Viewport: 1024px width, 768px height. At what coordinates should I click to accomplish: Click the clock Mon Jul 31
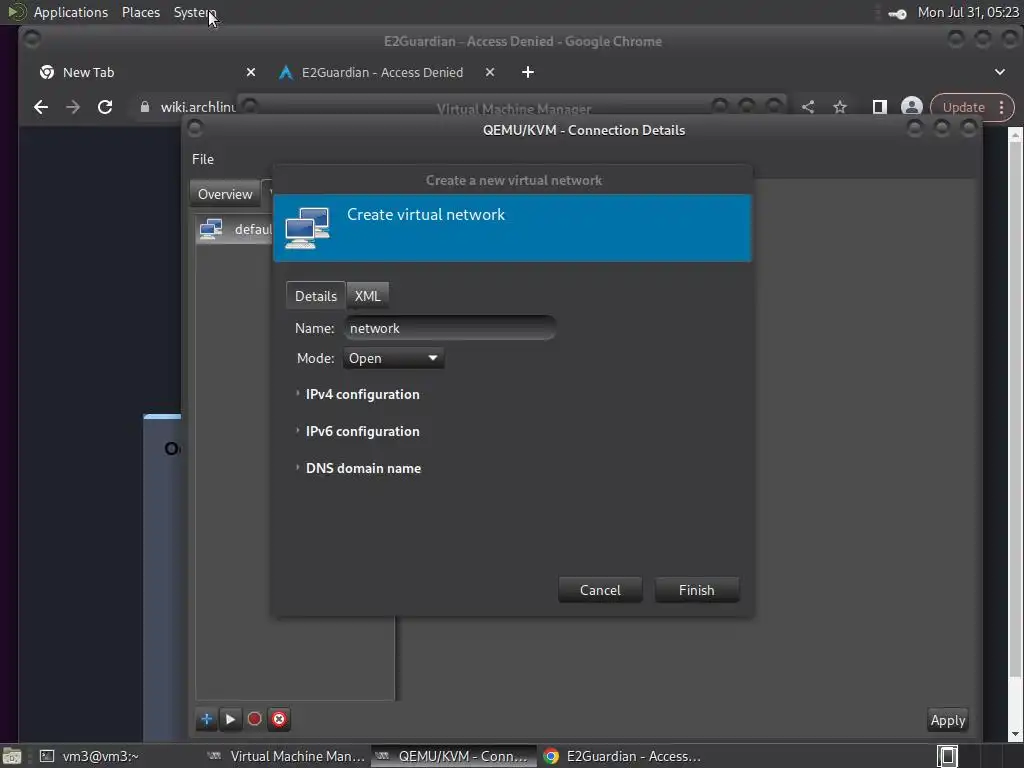(x=968, y=12)
